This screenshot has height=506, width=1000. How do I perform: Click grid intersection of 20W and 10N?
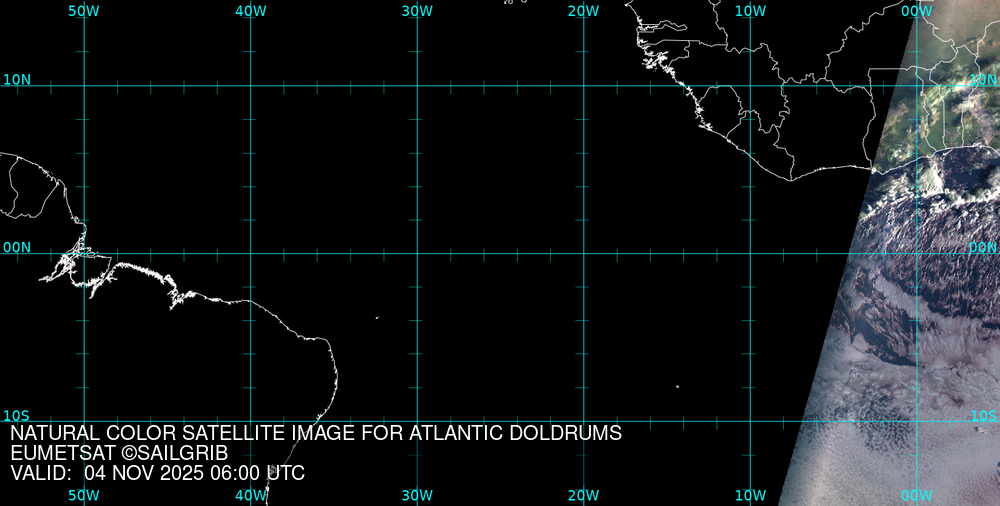pyautogui.click(x=583, y=86)
